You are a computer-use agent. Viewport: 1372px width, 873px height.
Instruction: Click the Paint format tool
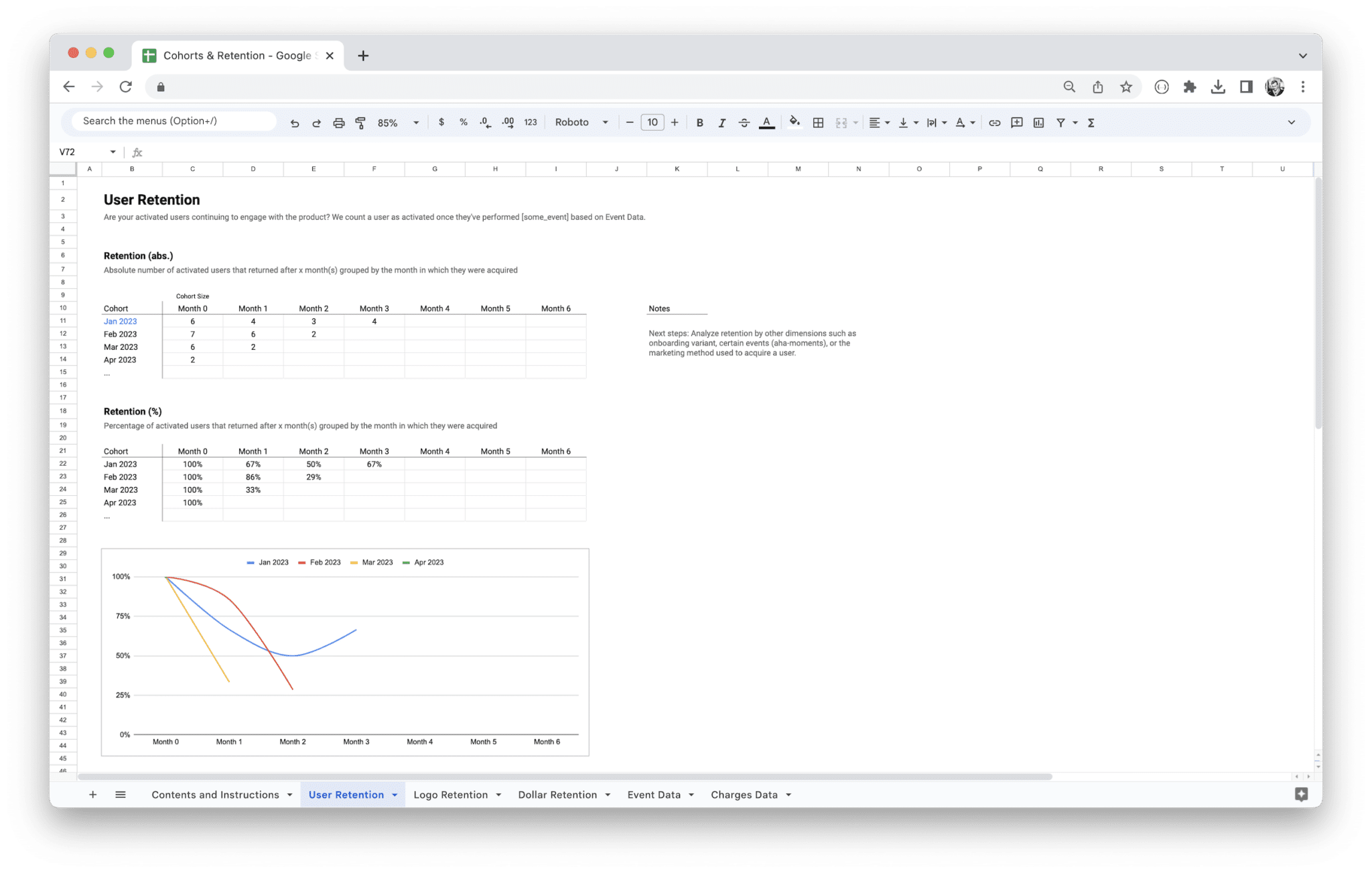point(360,123)
